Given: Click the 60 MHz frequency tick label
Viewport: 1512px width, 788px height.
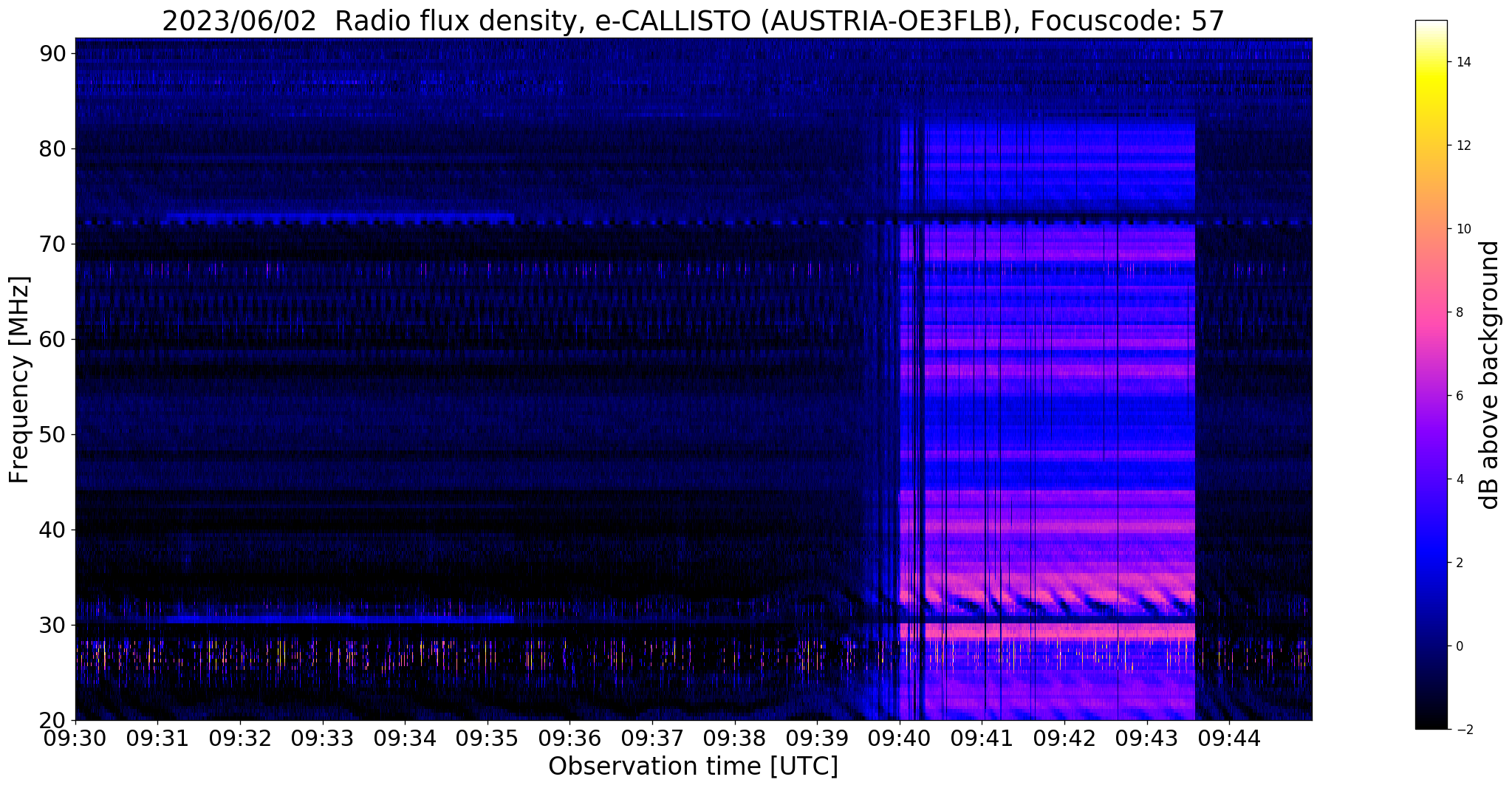Looking at the screenshot, I should click(x=52, y=339).
